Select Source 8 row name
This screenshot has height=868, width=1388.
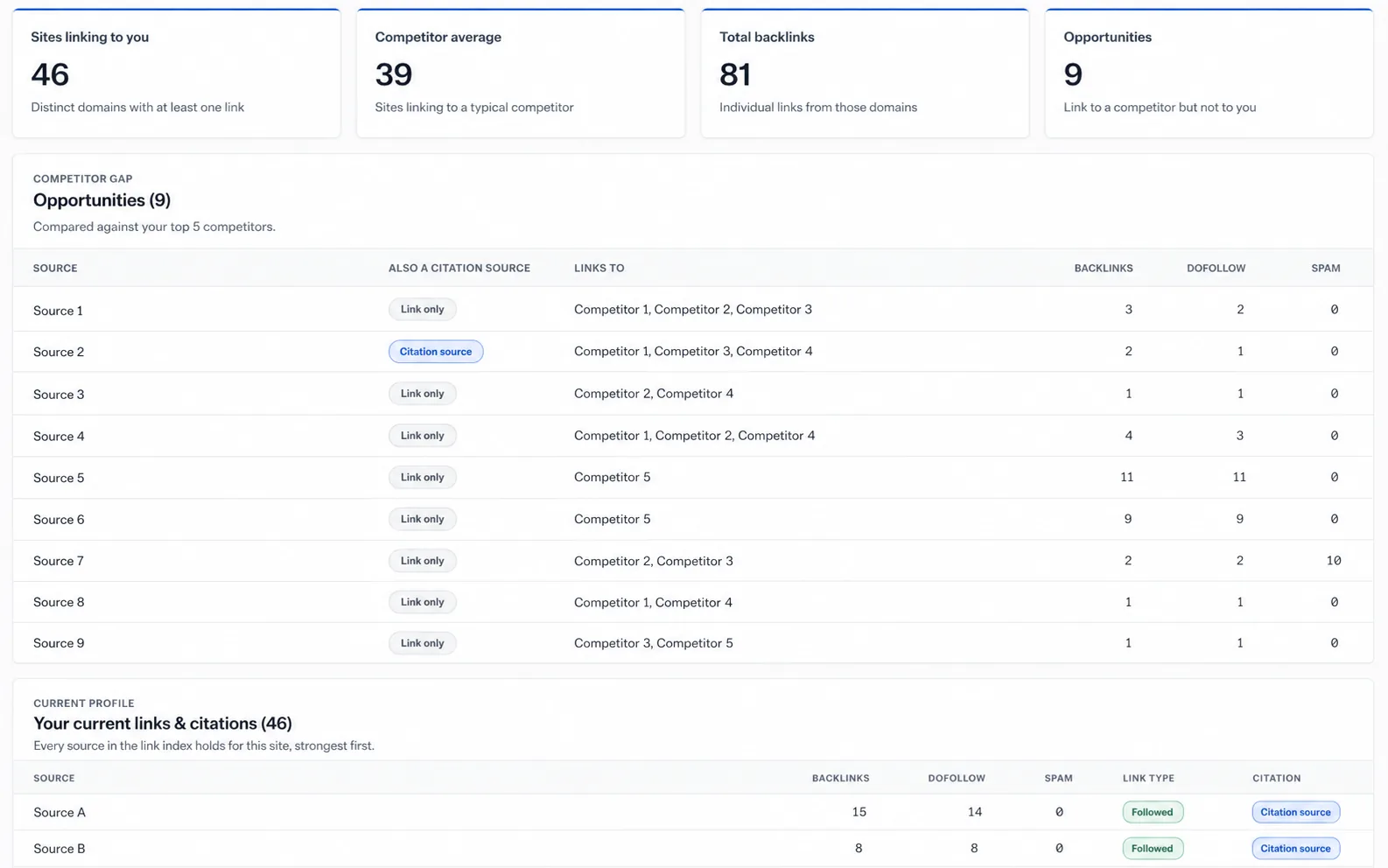point(59,602)
